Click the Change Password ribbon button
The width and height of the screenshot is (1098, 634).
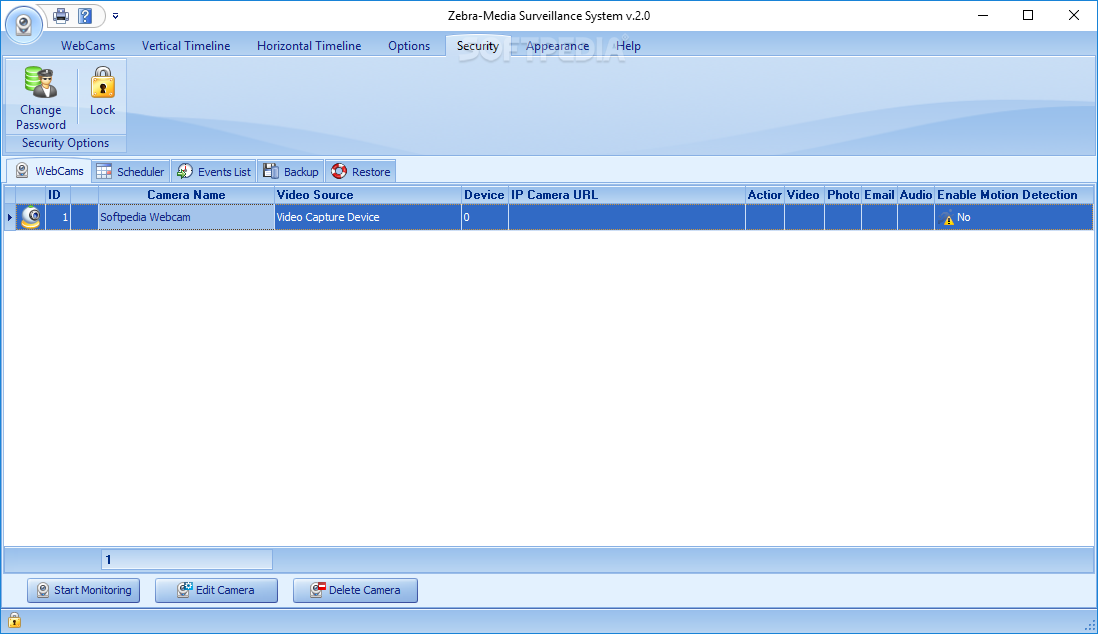pyautogui.click(x=41, y=97)
